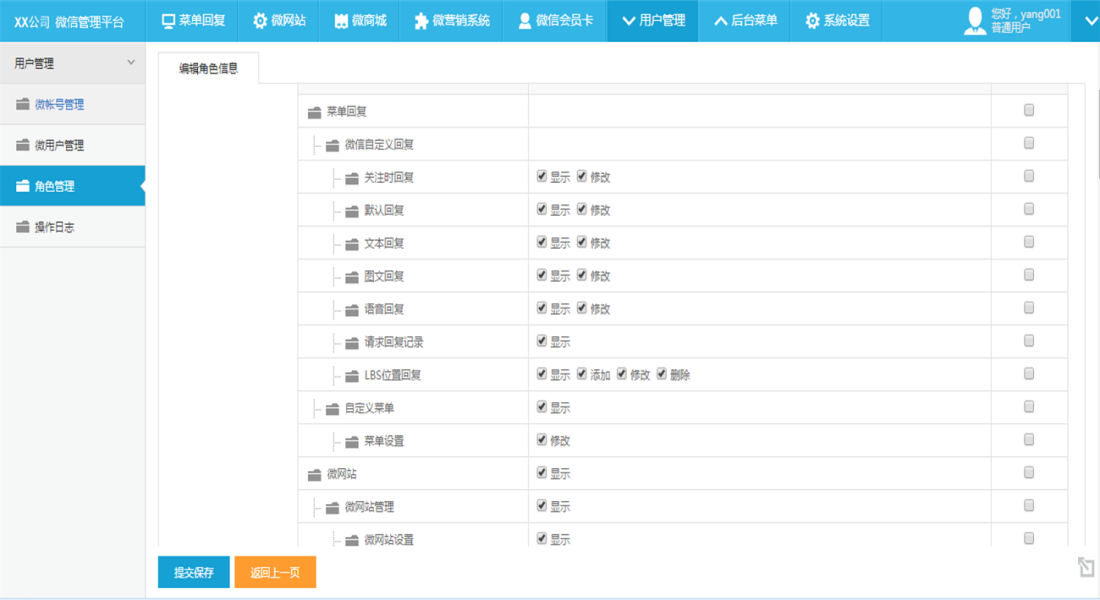Click the 微网站设置 tree row label
This screenshot has height=600, width=1100.
click(389, 540)
